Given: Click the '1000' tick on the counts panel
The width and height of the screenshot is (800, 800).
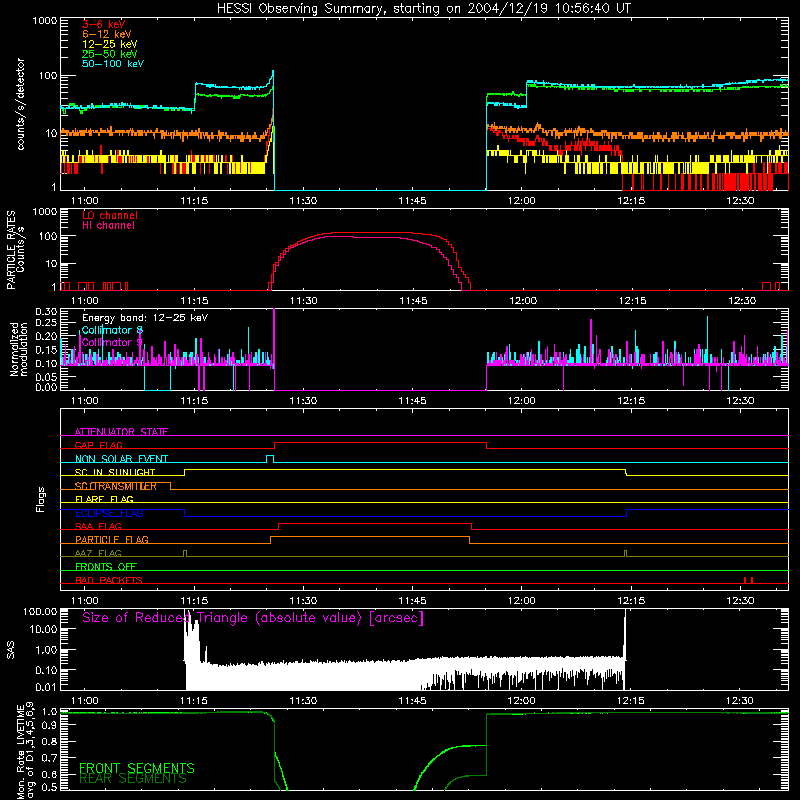Looking at the screenshot, I should (x=44, y=21).
